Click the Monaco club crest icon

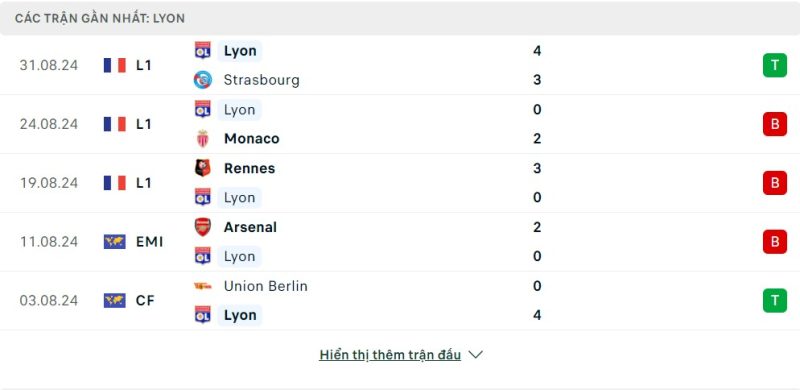[203, 139]
